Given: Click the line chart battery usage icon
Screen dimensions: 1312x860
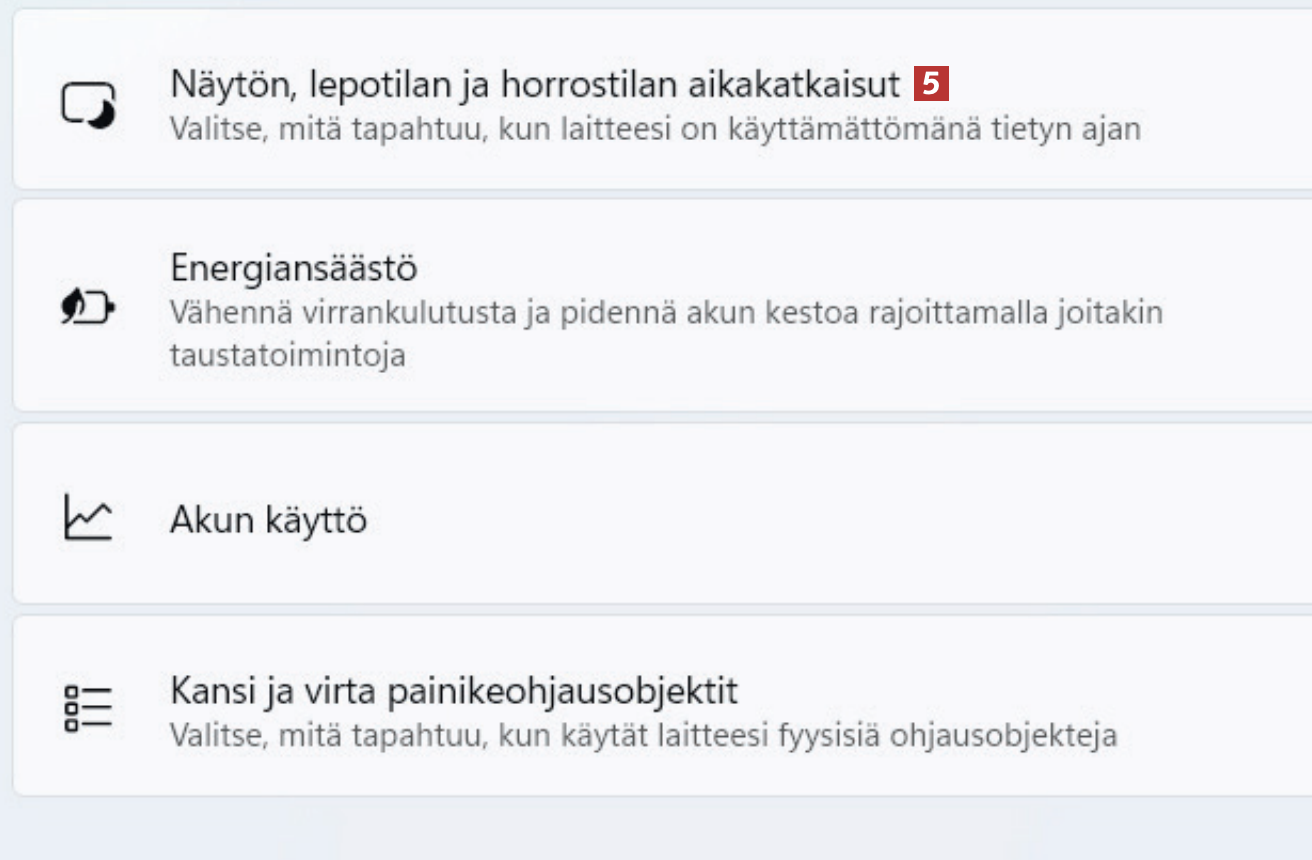Looking at the screenshot, I should click(x=88, y=519).
